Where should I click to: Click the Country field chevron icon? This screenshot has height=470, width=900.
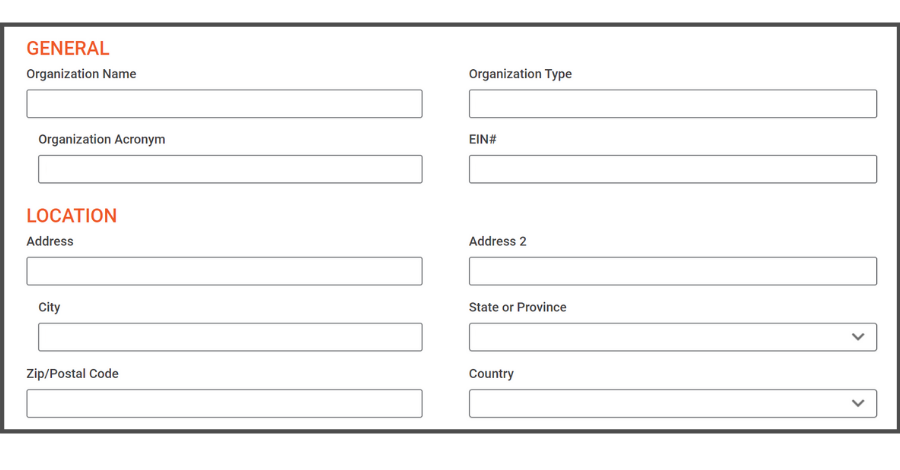pos(858,403)
